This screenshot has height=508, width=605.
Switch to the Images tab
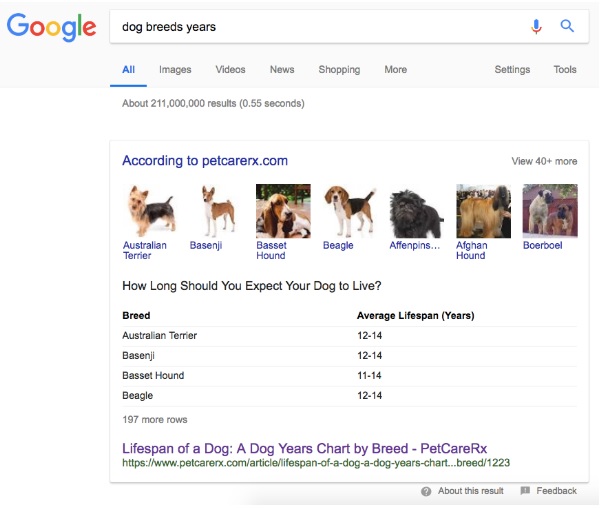click(175, 70)
